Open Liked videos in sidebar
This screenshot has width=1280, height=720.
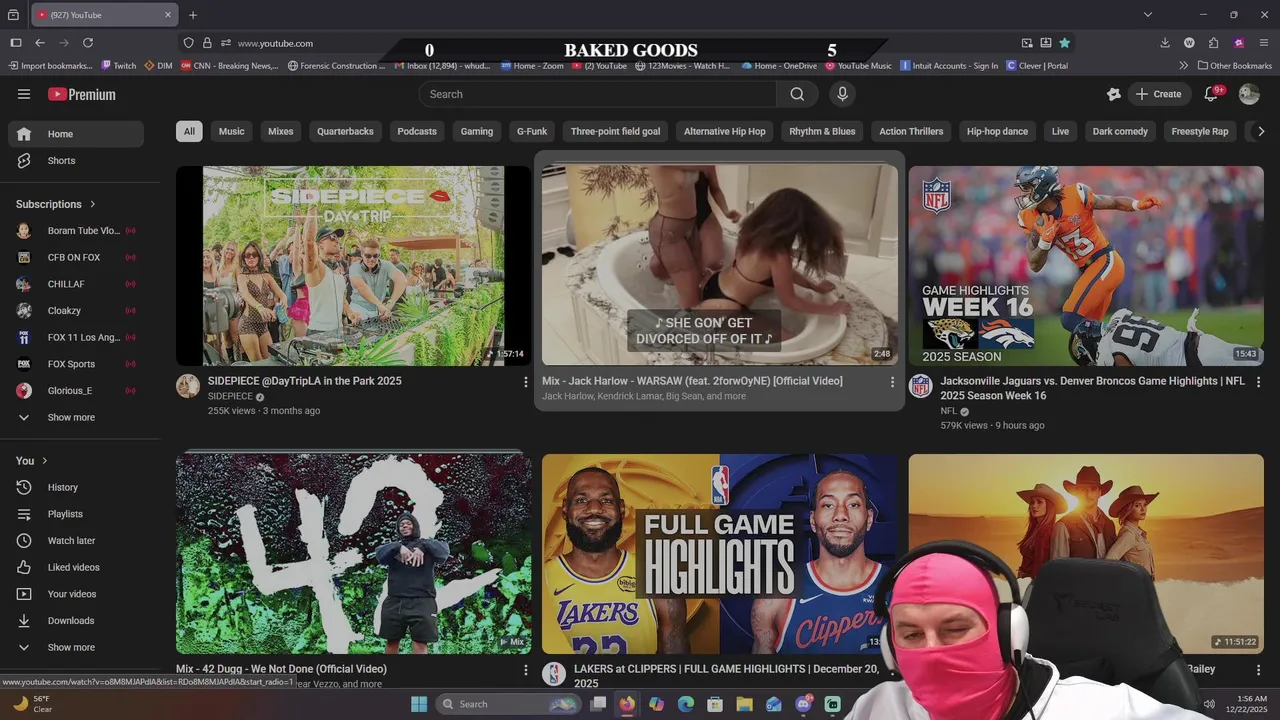(76, 568)
